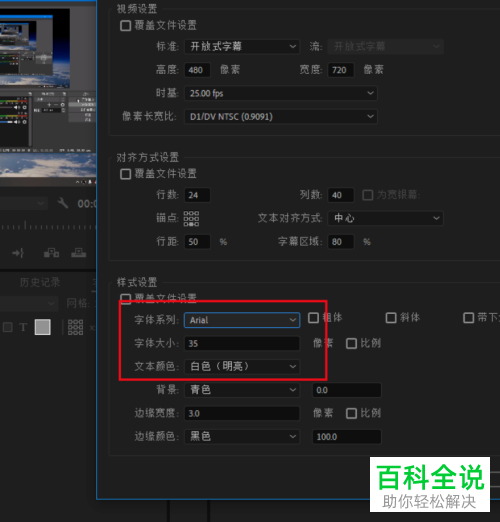500x522 pixels.
Task: Open the pixel aspect ratio dropdown D1/DV NTSC
Action: 281,117
